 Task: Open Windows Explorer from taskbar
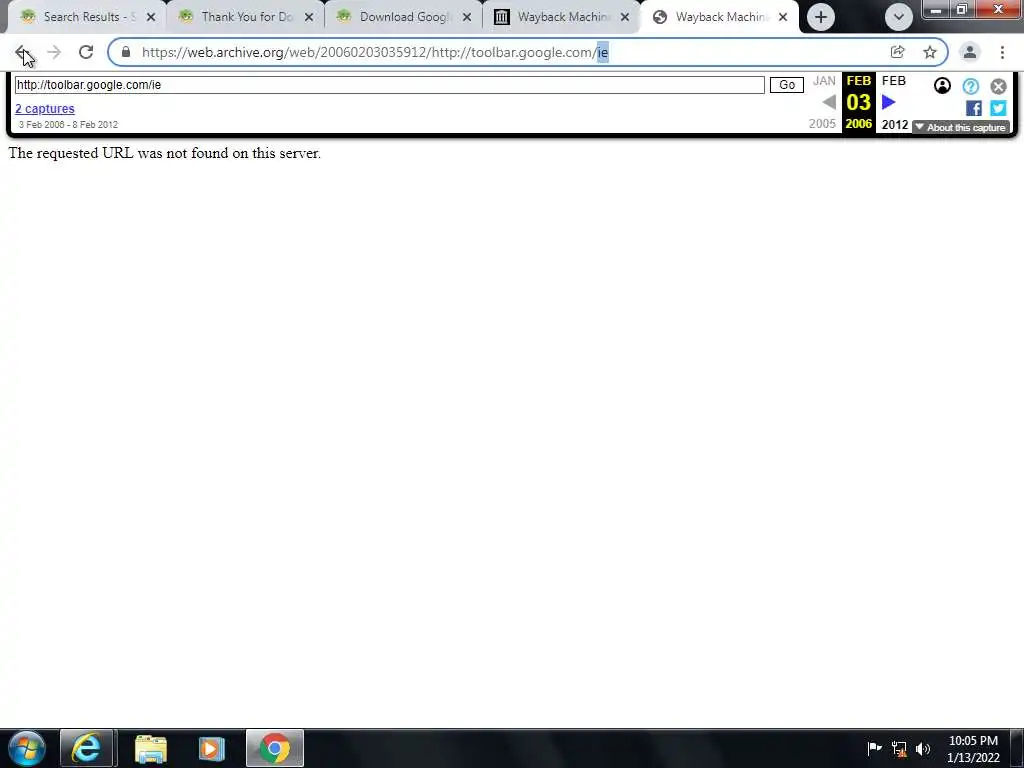tap(151, 748)
